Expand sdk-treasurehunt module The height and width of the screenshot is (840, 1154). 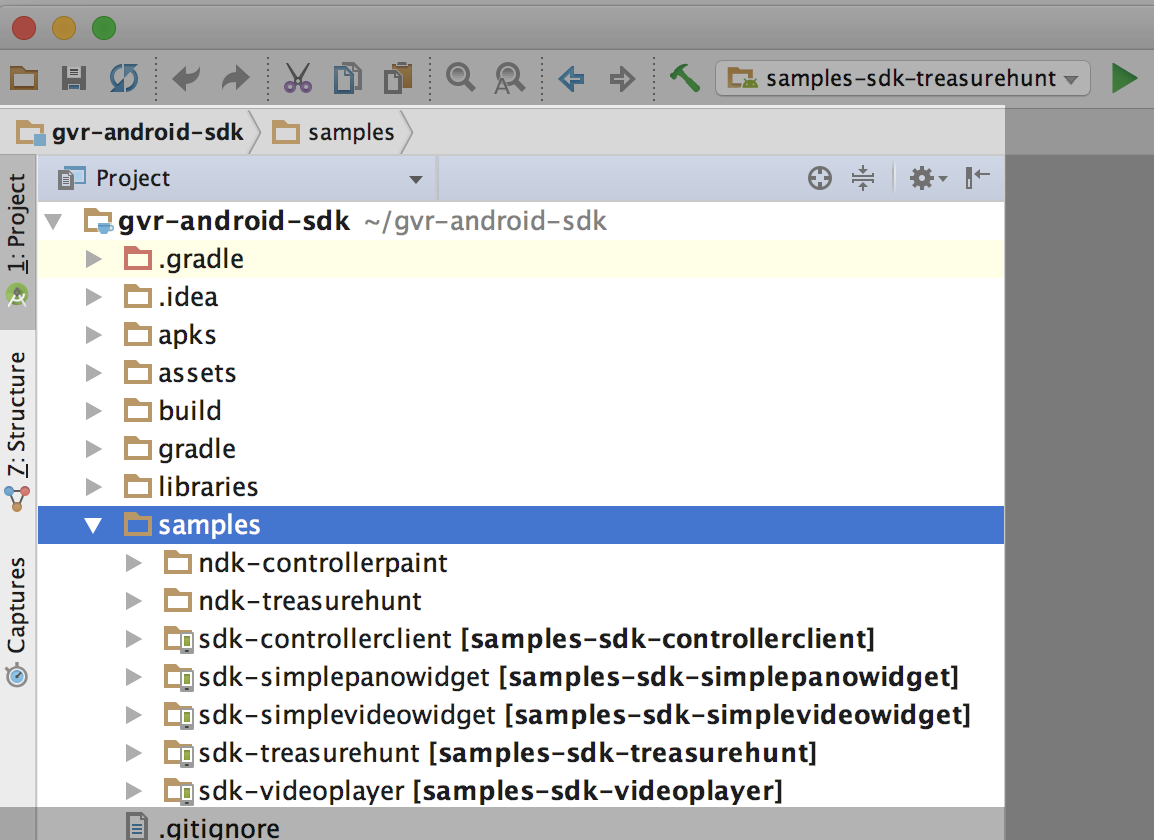pos(133,752)
